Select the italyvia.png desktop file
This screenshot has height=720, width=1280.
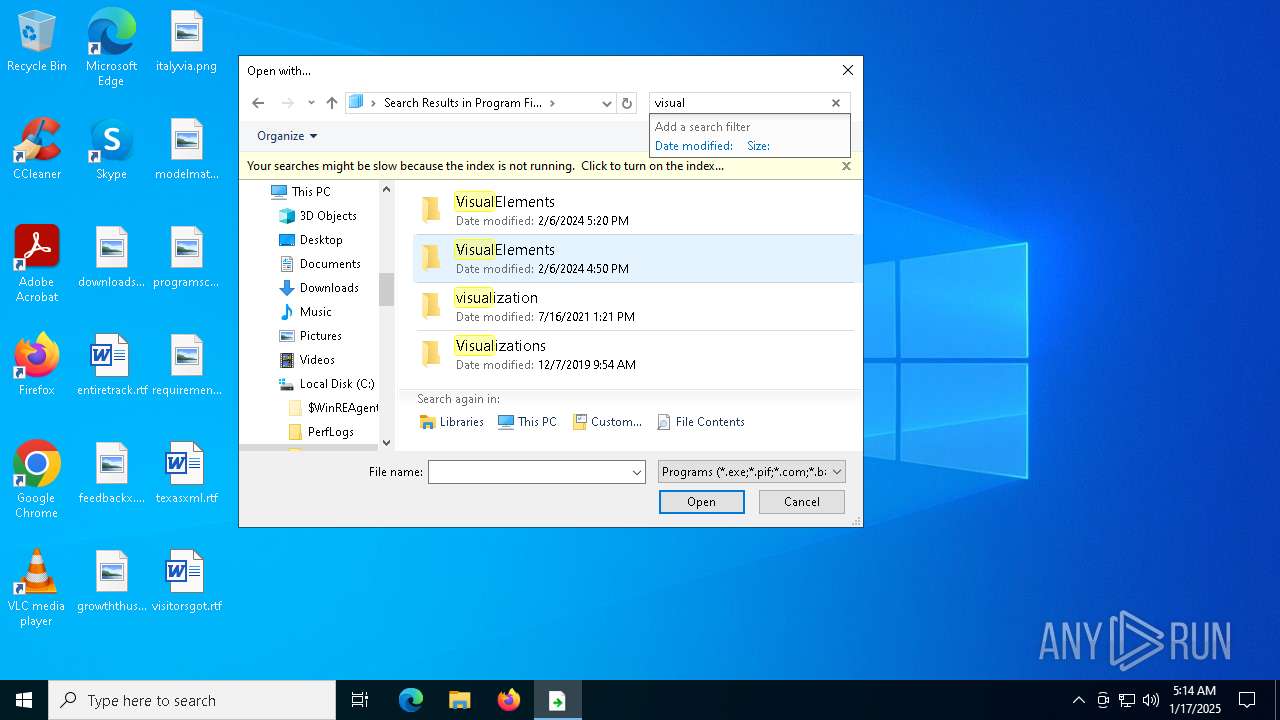click(x=186, y=42)
